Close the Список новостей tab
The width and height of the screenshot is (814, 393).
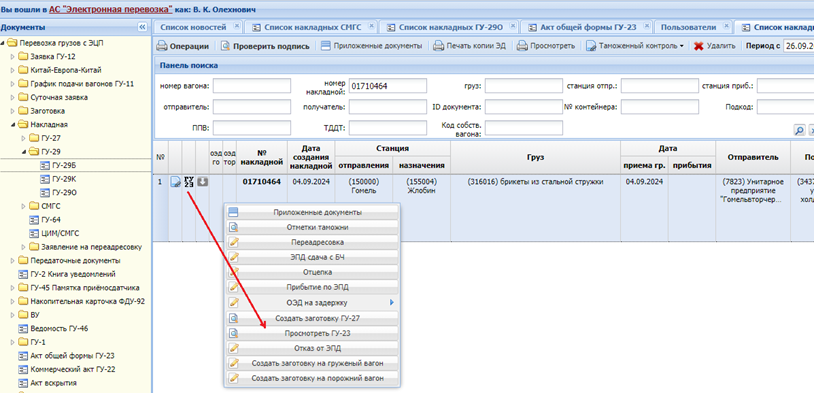click(236, 25)
